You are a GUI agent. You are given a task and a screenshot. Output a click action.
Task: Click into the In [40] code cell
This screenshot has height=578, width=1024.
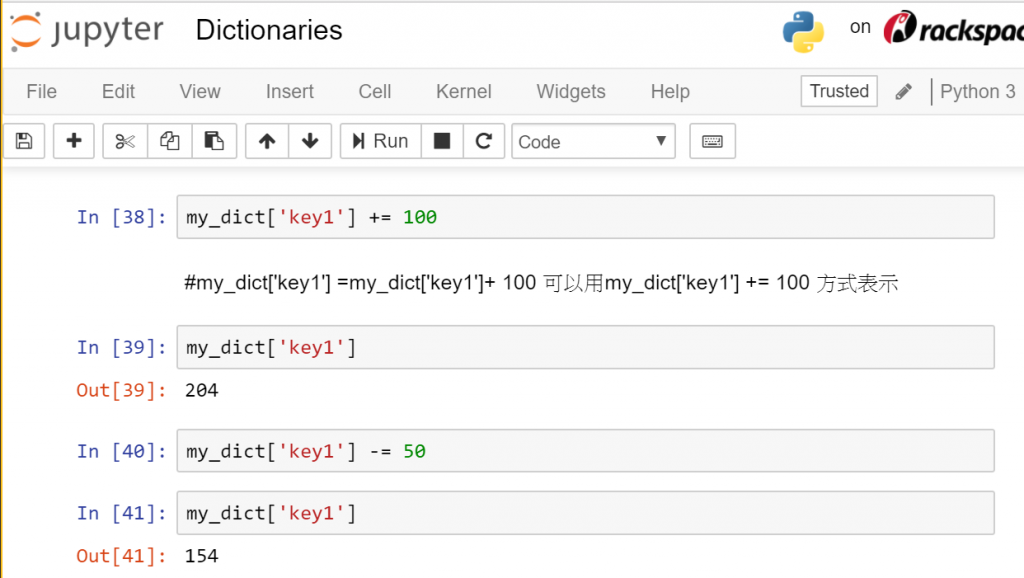(585, 451)
